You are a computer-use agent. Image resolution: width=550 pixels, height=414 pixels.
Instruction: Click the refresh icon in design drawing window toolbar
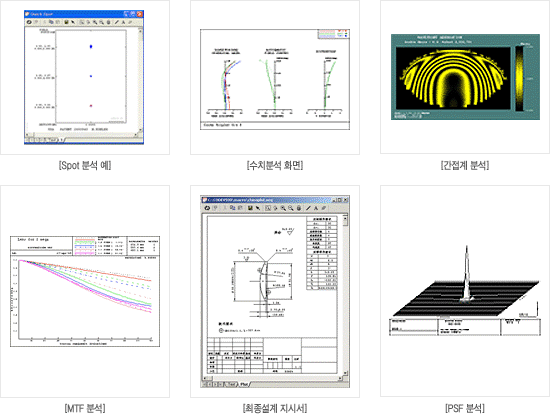(207, 208)
